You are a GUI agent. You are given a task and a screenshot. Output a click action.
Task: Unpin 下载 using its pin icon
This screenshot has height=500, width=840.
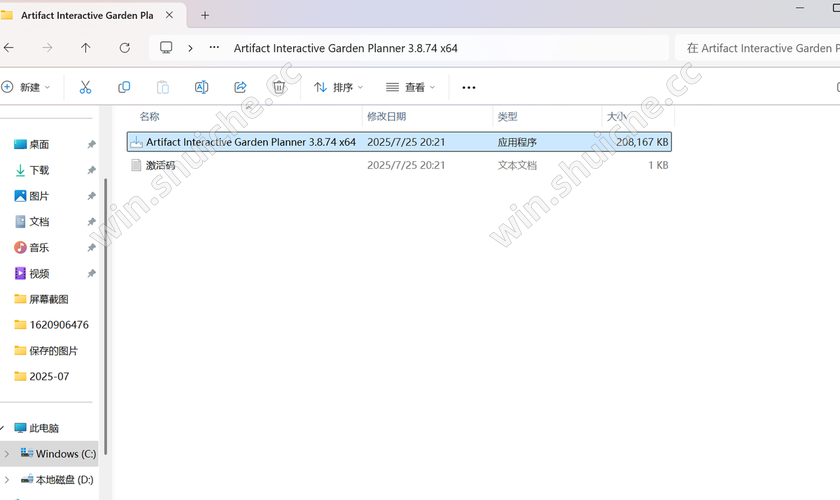(x=92, y=170)
